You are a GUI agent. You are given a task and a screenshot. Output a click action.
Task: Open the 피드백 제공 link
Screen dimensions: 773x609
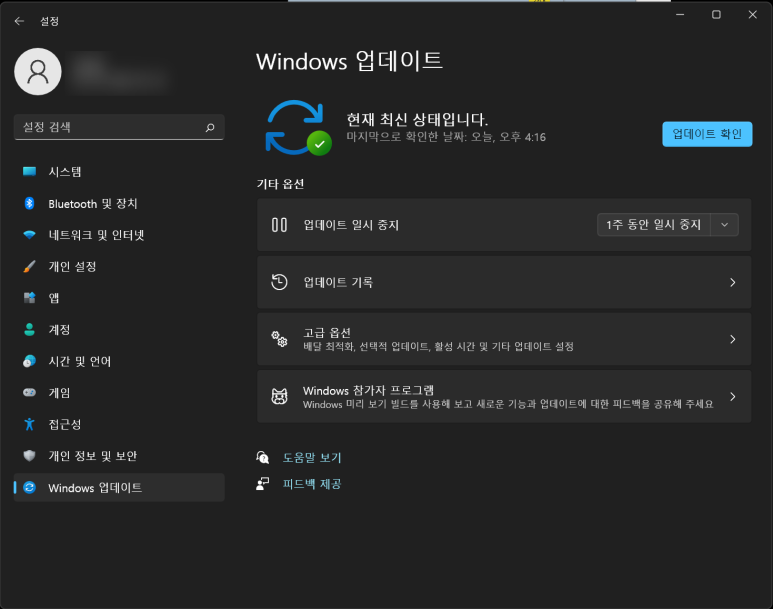click(312, 484)
